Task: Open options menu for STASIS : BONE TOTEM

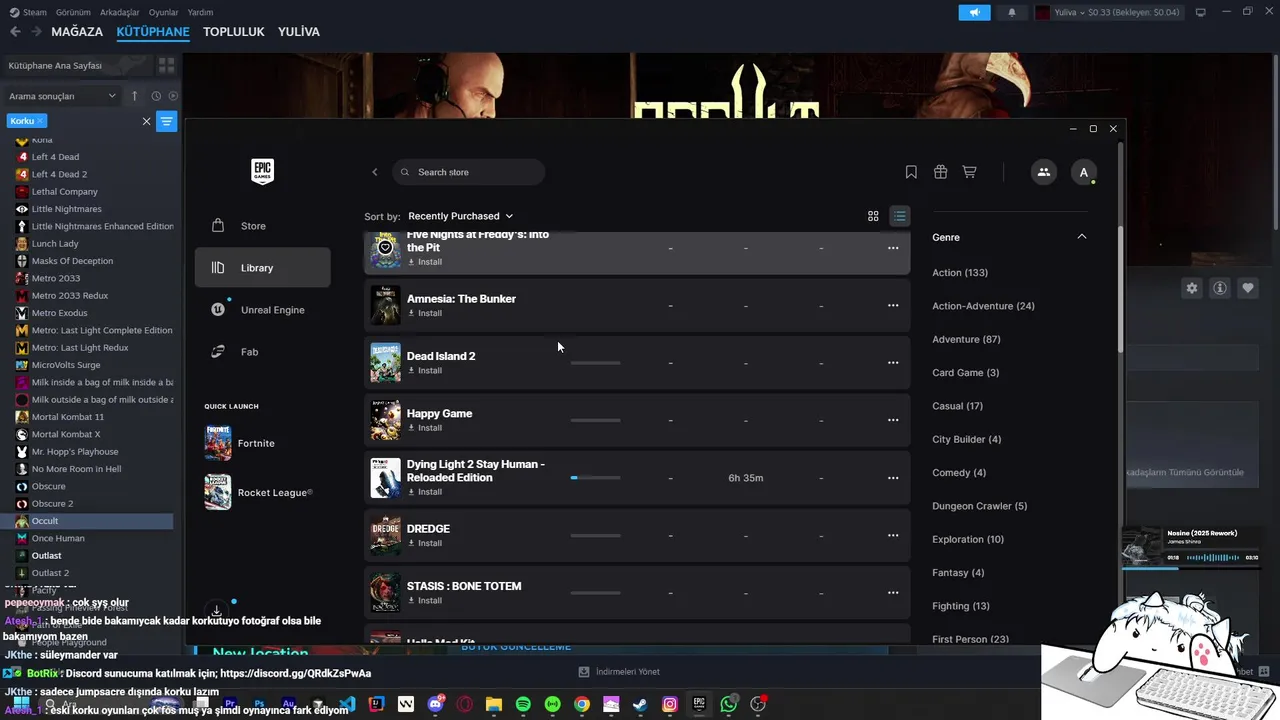Action: 893,593
